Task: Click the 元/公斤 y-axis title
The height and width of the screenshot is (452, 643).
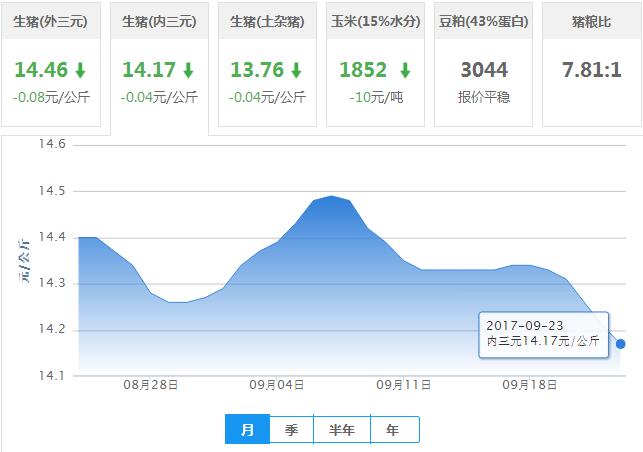Action: pos(24,260)
